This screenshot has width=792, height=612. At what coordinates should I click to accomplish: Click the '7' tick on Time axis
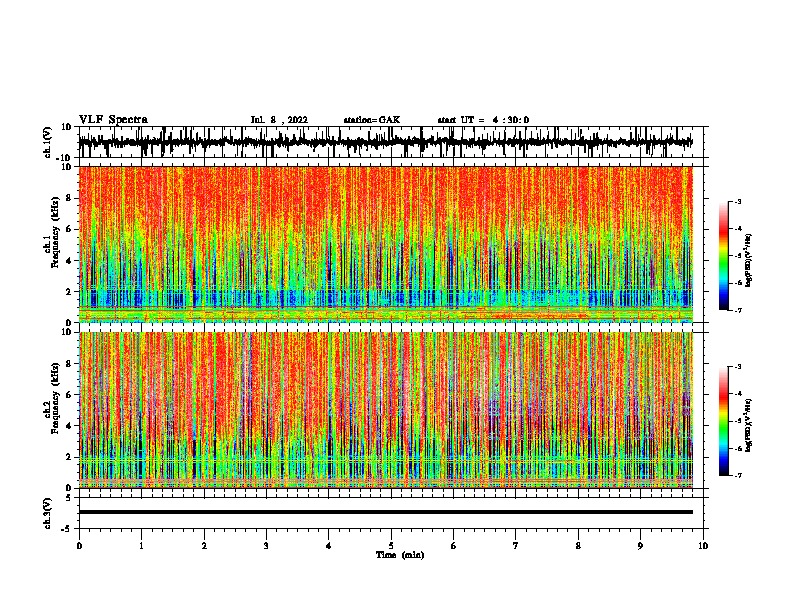(x=516, y=546)
